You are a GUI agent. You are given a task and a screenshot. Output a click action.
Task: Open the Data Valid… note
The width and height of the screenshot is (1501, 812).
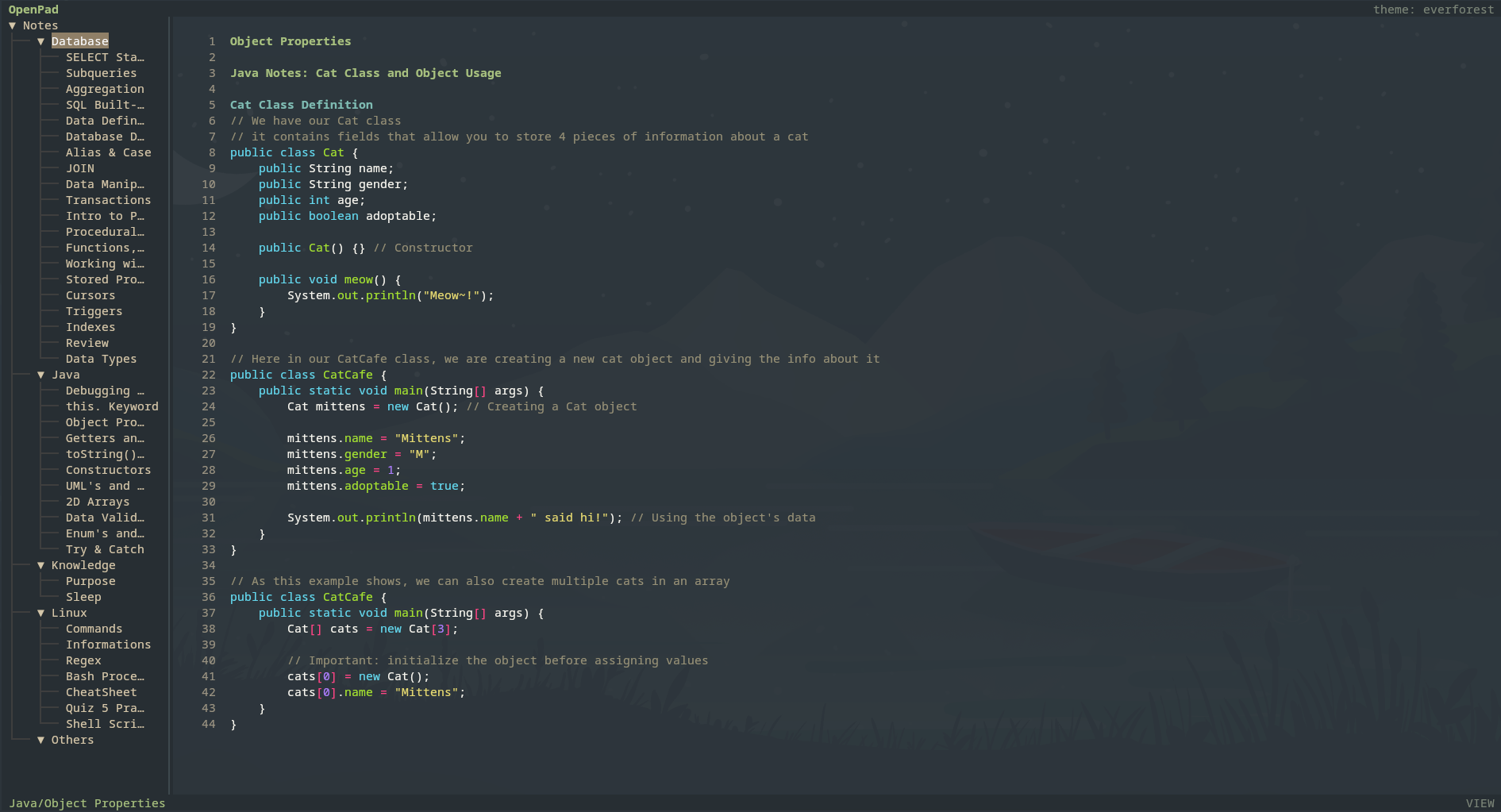click(105, 518)
